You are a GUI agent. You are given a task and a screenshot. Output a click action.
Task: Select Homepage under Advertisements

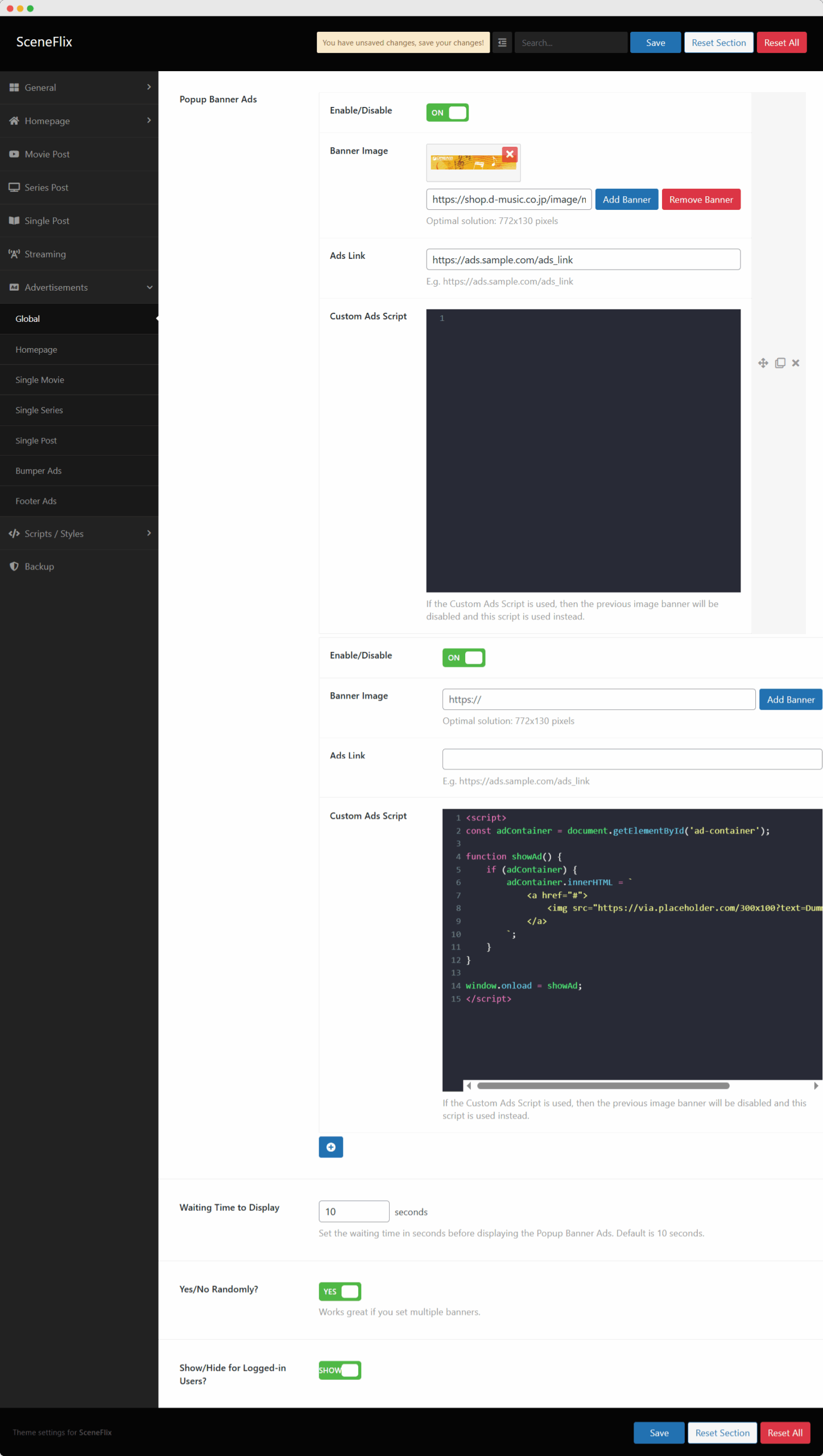[79, 349]
